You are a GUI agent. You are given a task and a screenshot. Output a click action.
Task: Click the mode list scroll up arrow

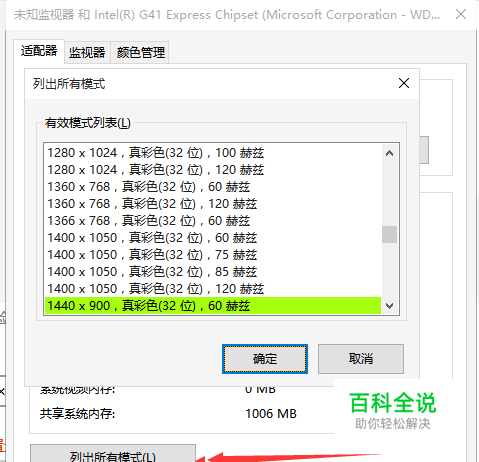pos(389,153)
